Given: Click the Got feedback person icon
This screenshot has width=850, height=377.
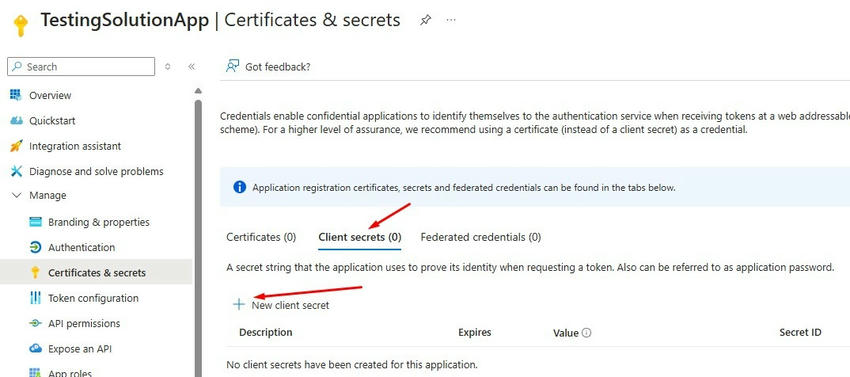Looking at the screenshot, I should click(x=233, y=66).
